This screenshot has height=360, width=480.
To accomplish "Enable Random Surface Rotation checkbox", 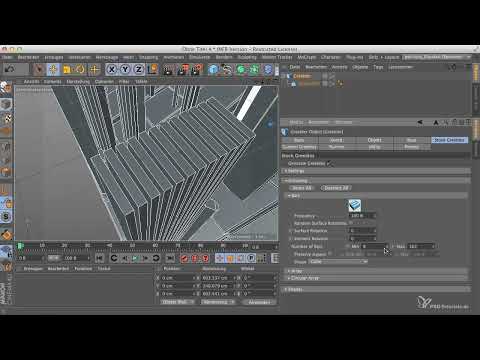I will click(x=351, y=223).
